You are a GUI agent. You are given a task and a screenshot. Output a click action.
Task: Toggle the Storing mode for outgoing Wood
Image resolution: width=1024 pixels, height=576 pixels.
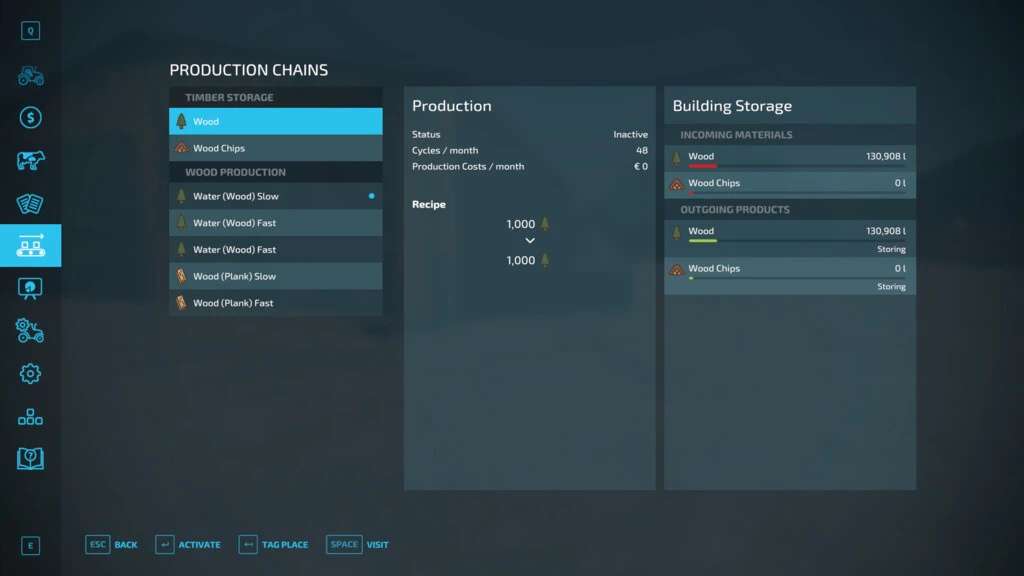(890, 249)
